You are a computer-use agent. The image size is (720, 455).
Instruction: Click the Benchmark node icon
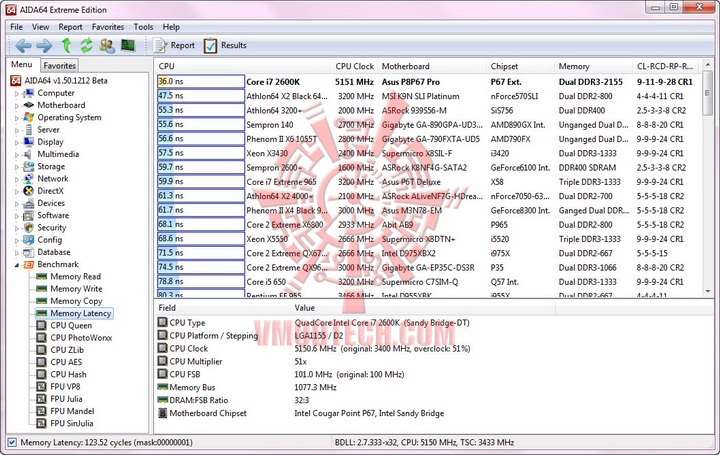[x=29, y=264]
